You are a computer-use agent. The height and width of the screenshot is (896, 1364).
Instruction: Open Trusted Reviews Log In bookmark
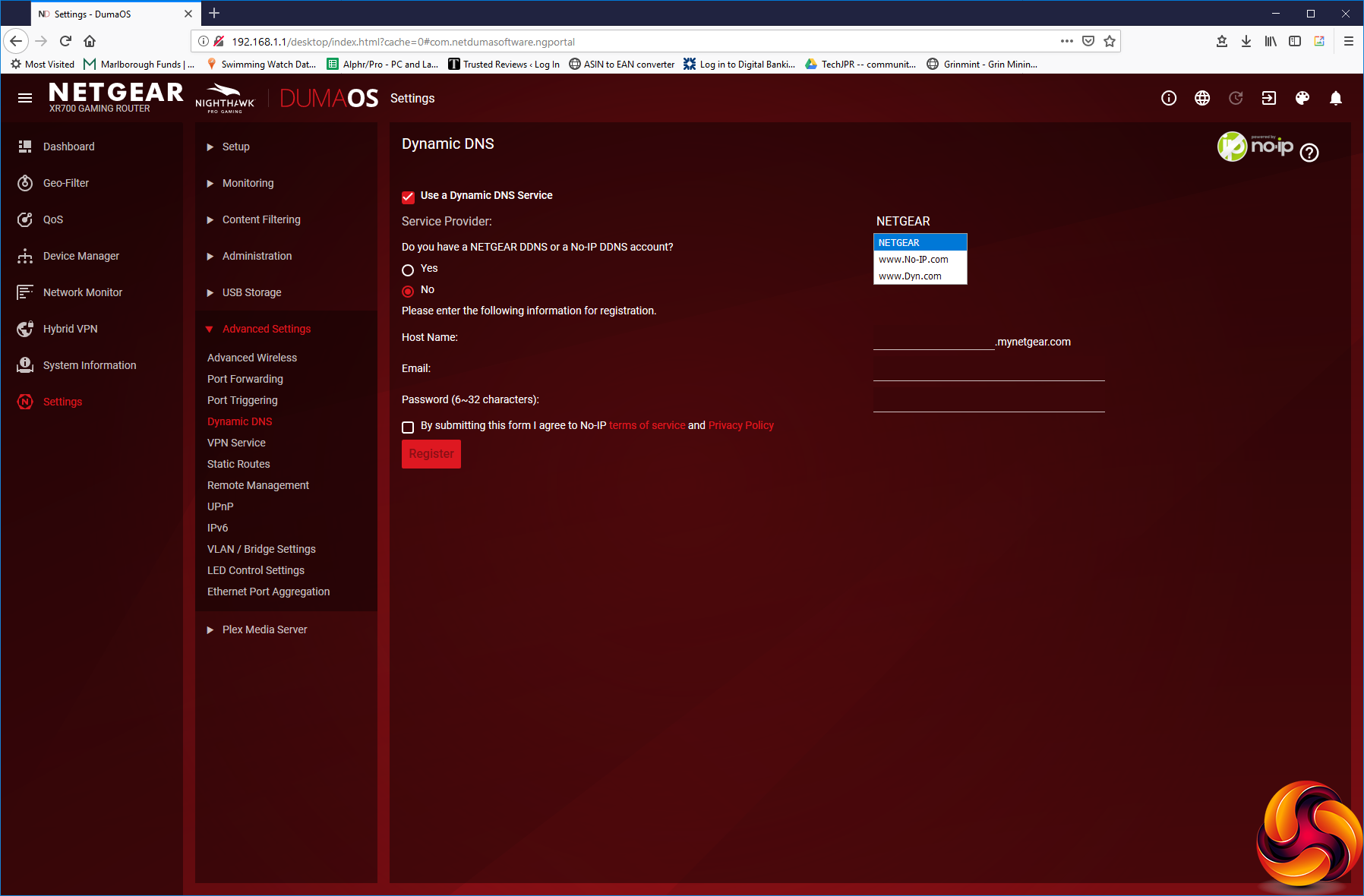point(504,65)
